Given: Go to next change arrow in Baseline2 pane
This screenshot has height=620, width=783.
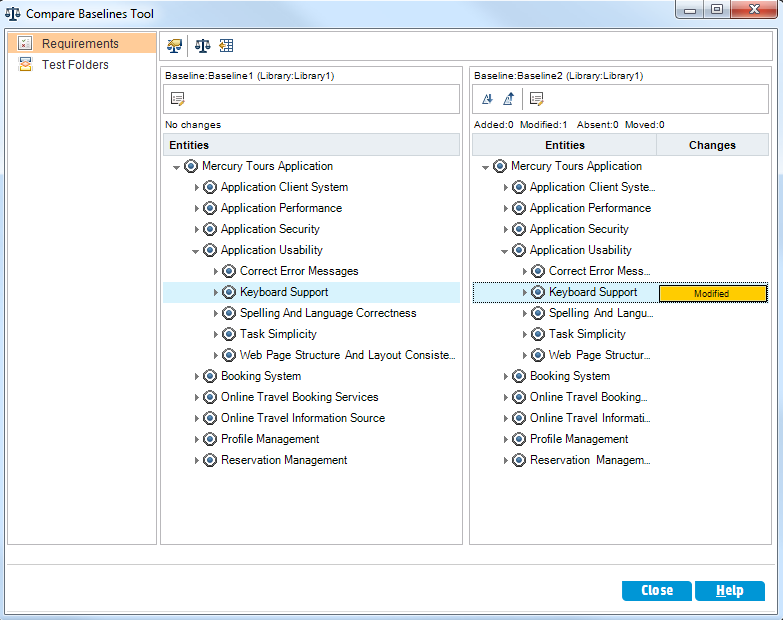Looking at the screenshot, I should [487, 99].
